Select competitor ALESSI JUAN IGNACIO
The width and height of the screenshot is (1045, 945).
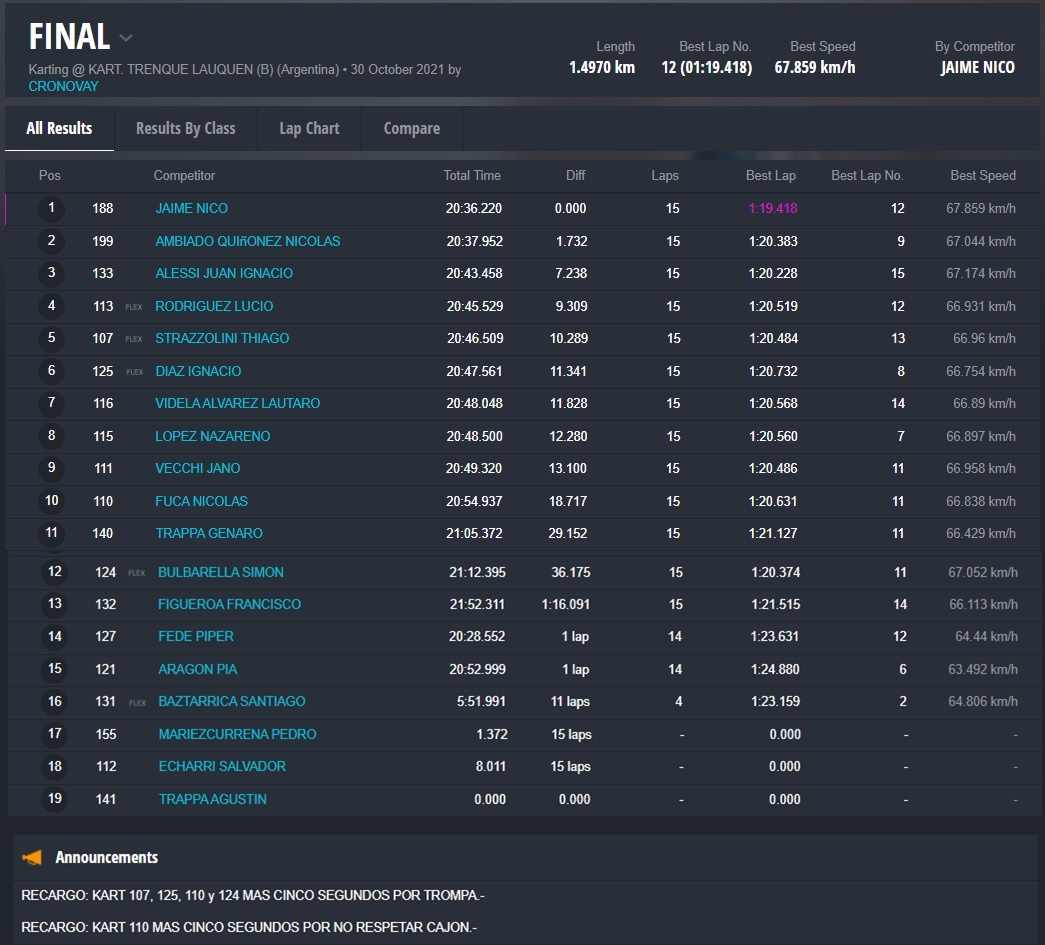pyautogui.click(x=224, y=273)
